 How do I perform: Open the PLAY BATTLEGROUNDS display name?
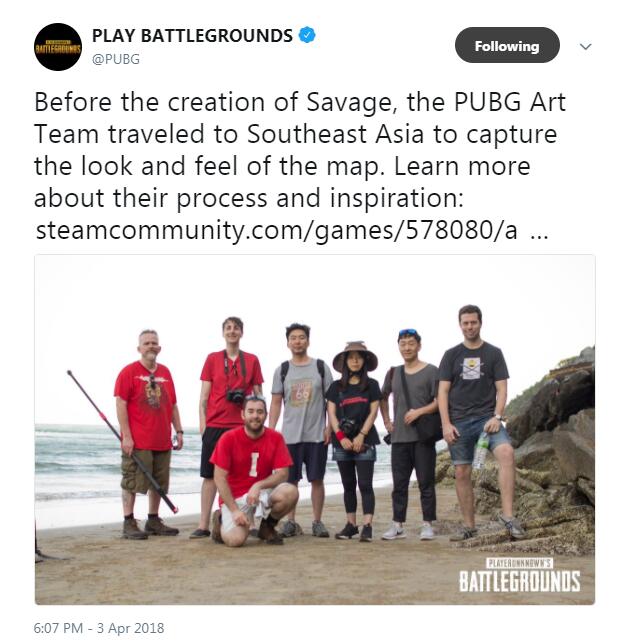tap(192, 36)
